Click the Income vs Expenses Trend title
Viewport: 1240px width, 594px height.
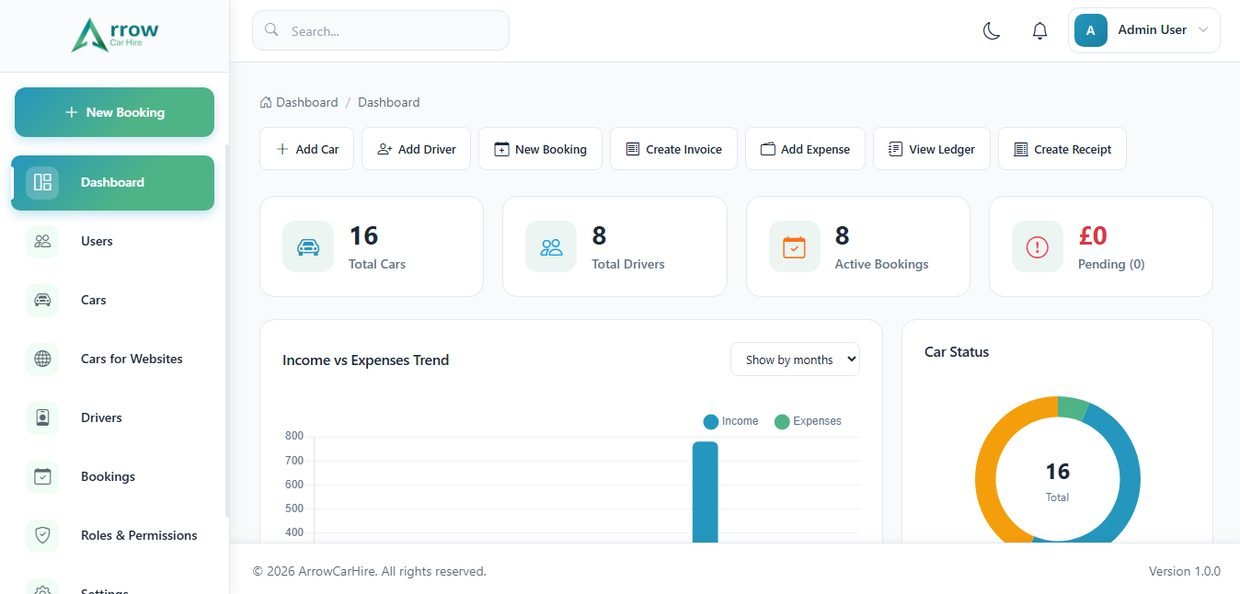pyautogui.click(x=366, y=360)
